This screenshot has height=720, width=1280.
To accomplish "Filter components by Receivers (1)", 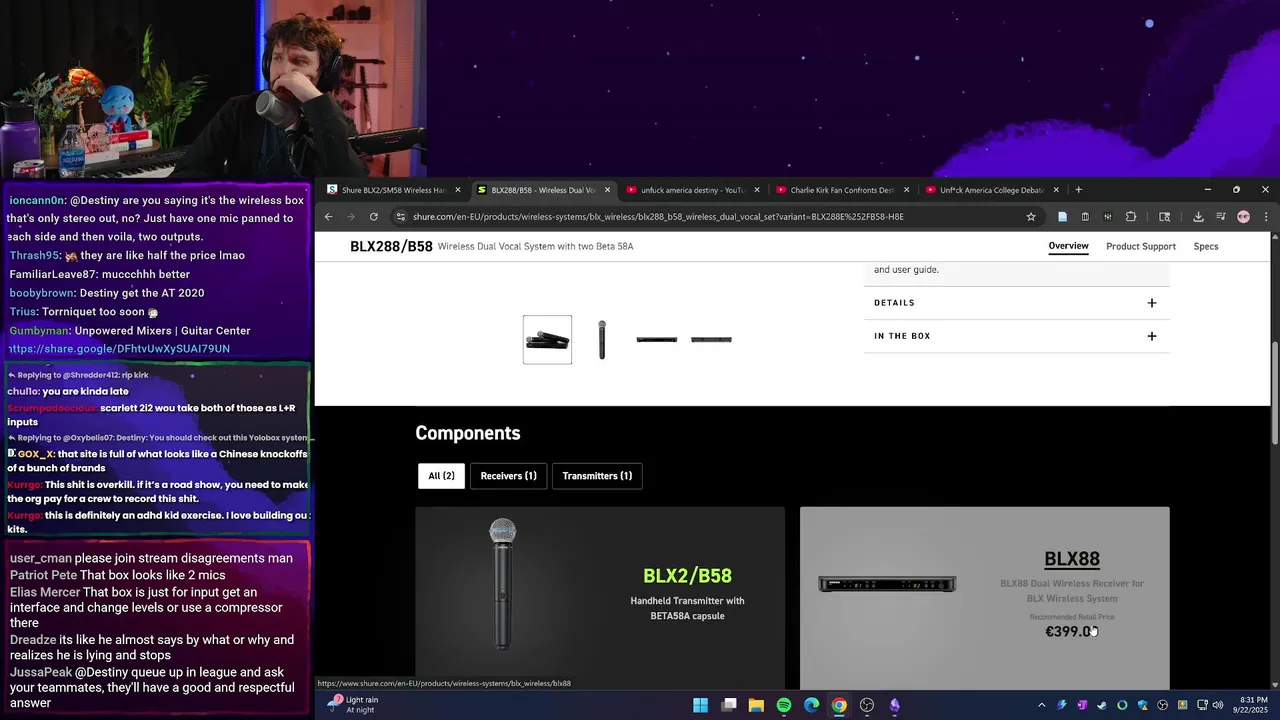I will tap(508, 476).
